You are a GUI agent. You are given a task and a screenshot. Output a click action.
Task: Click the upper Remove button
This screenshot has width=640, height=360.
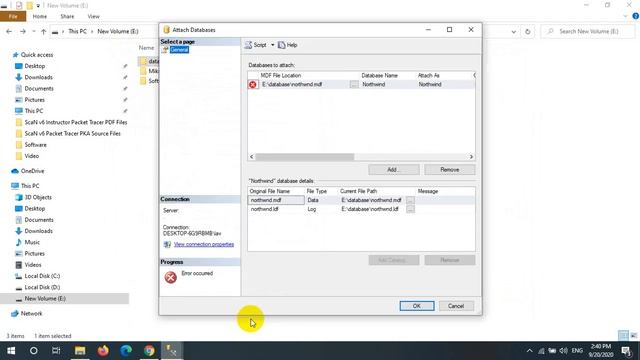point(449,169)
